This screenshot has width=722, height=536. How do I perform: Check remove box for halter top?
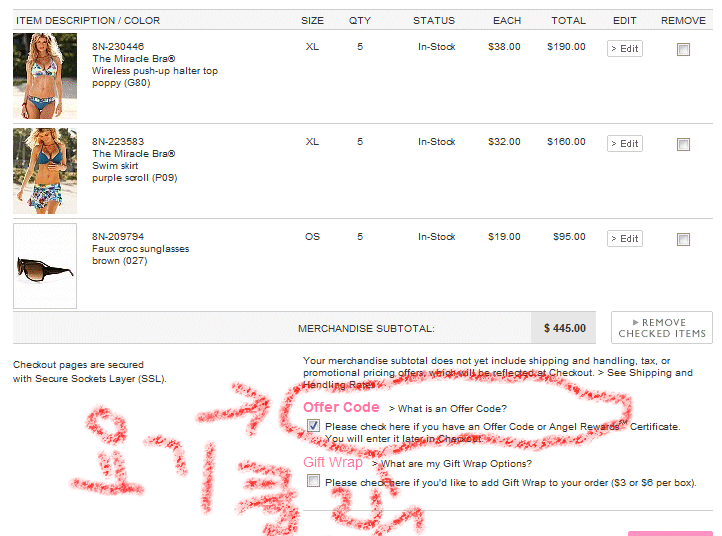[x=683, y=50]
